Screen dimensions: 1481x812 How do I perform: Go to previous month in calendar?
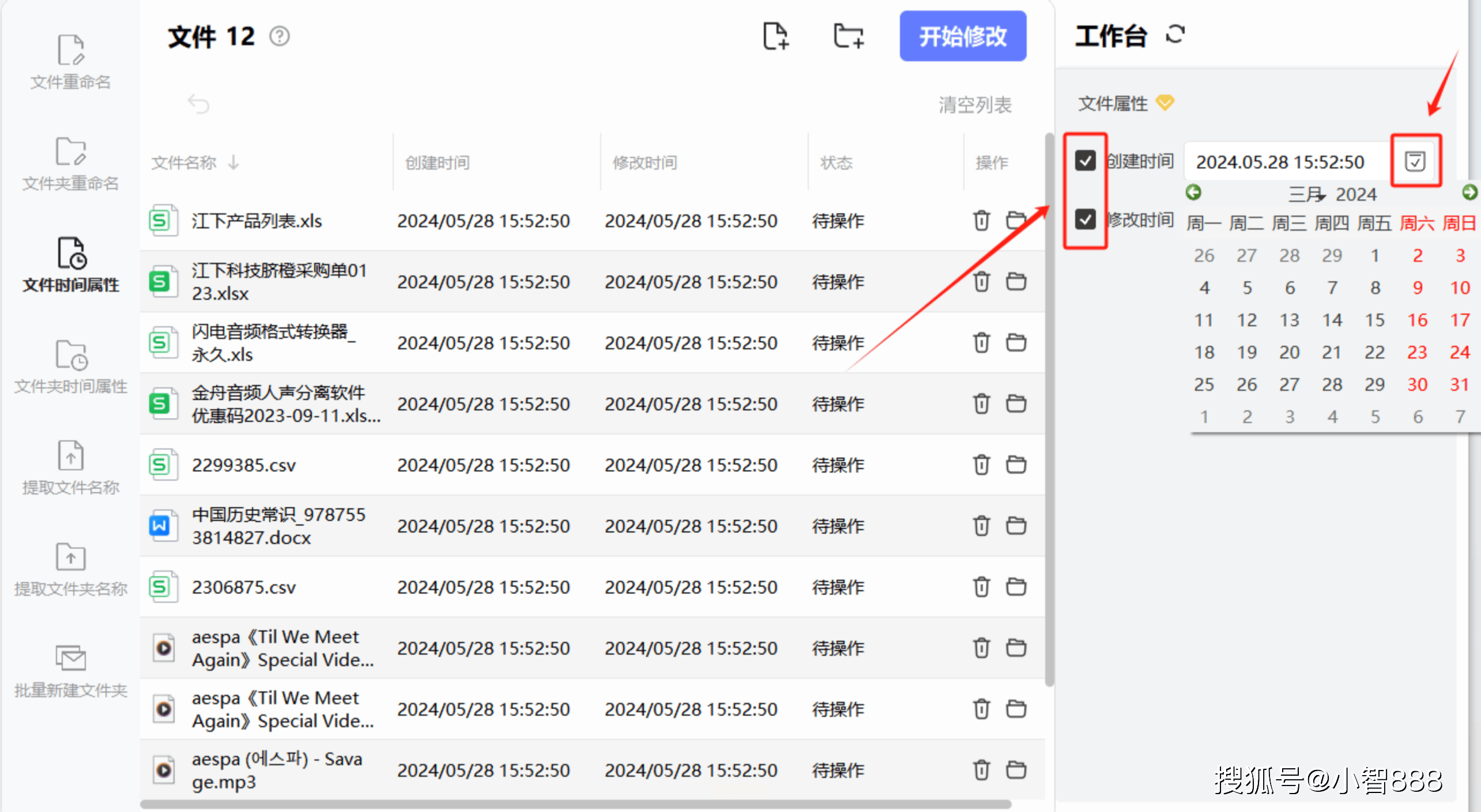[1193, 192]
